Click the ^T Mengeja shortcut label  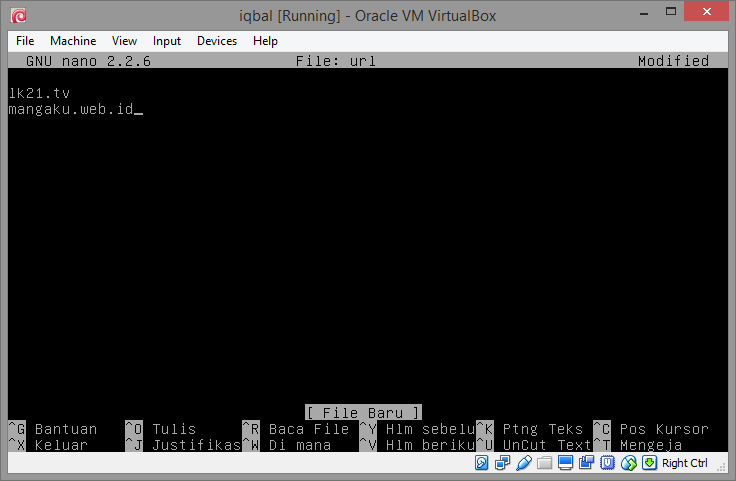click(x=637, y=445)
